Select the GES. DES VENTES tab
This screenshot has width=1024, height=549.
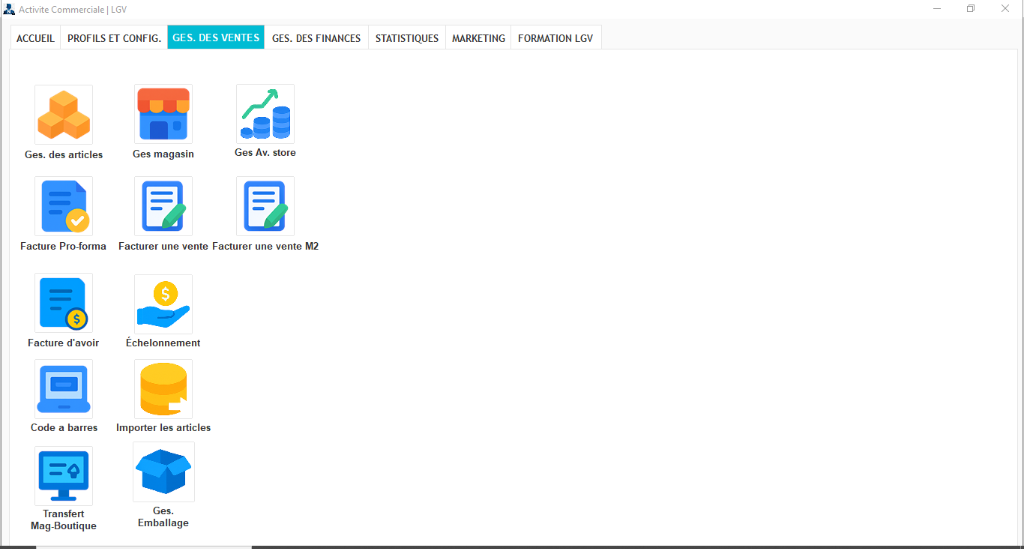216,37
